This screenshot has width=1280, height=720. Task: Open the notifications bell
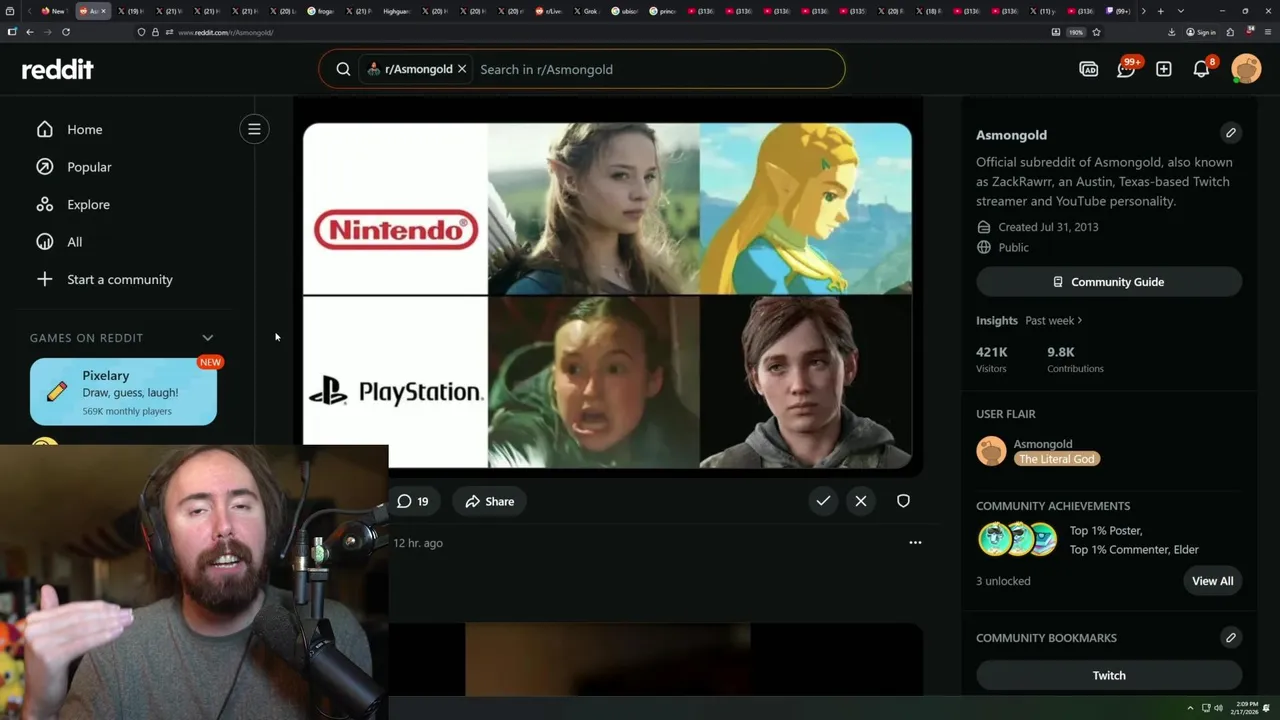(1202, 69)
